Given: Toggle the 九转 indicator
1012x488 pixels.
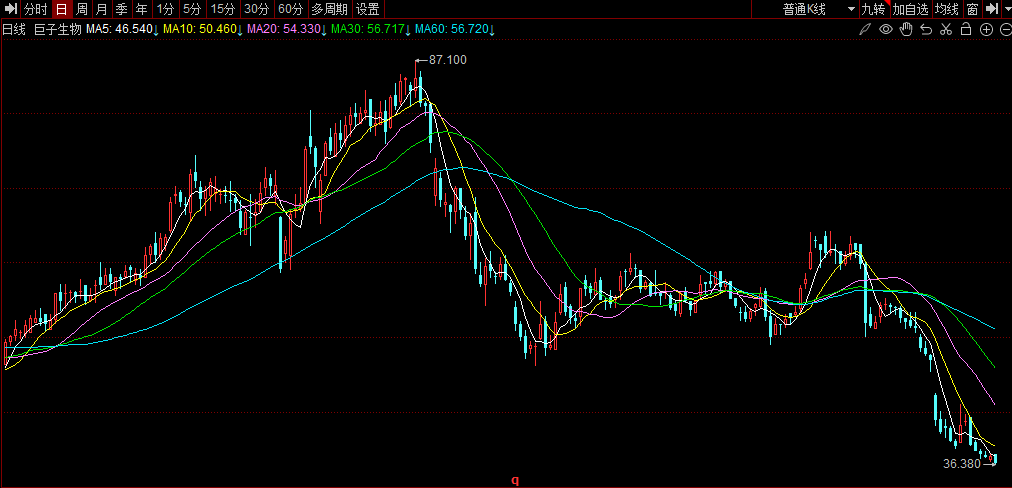Looking at the screenshot, I should tap(873, 9).
